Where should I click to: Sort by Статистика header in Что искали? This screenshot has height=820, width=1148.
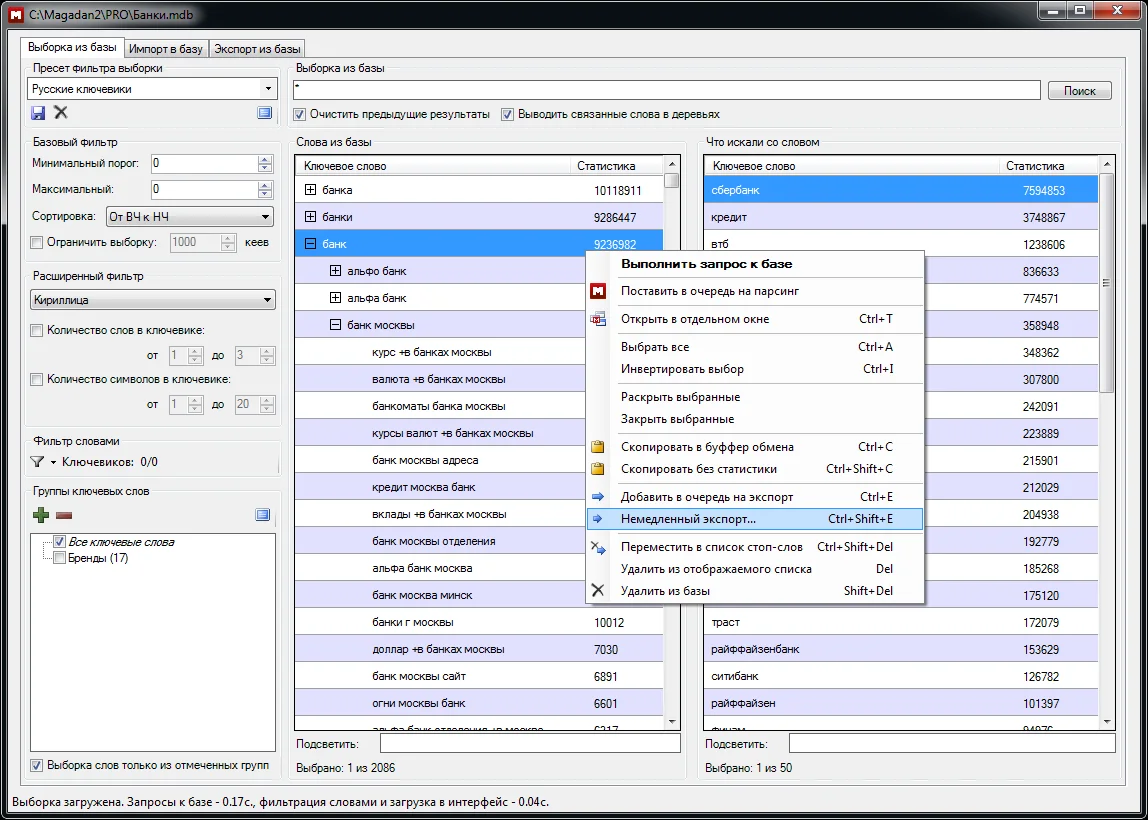[1049, 166]
